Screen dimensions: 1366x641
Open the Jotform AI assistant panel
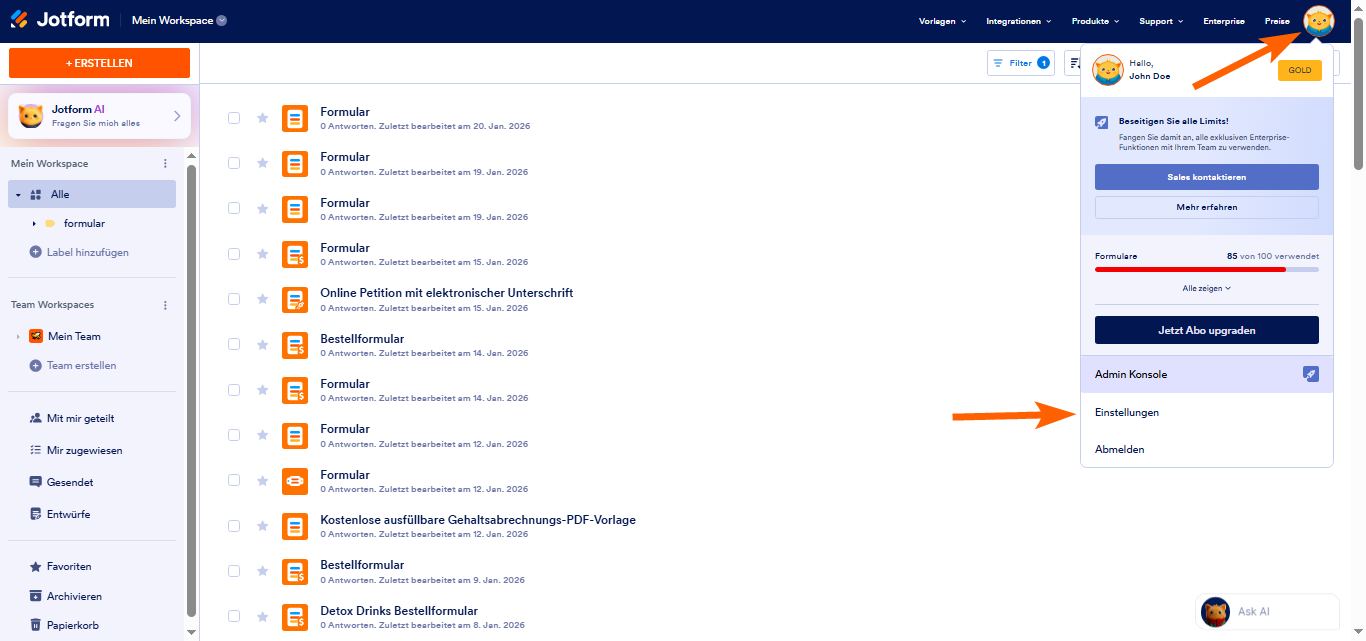[99, 116]
